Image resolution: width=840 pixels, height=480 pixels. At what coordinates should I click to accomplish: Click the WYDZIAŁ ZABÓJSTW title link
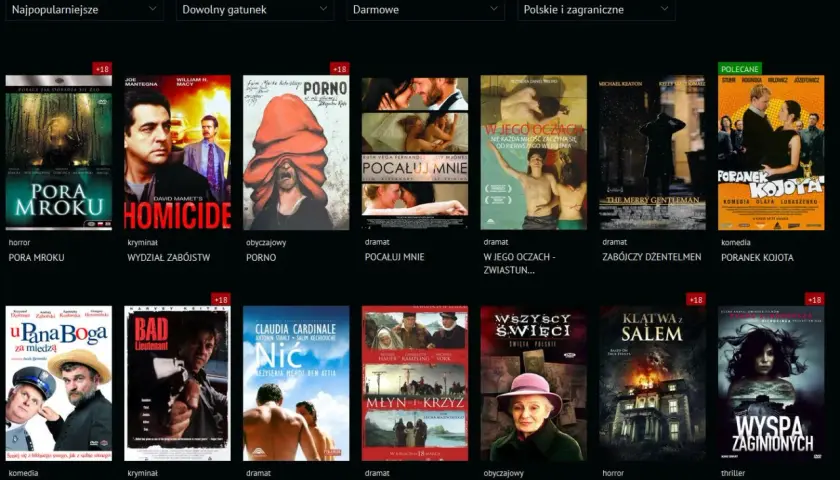169,258
